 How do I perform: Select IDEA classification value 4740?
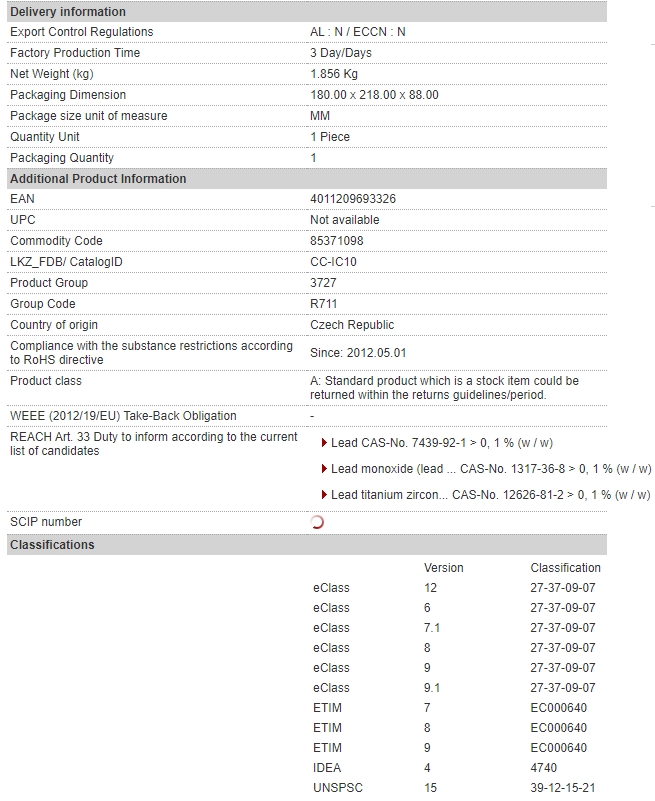click(x=544, y=768)
